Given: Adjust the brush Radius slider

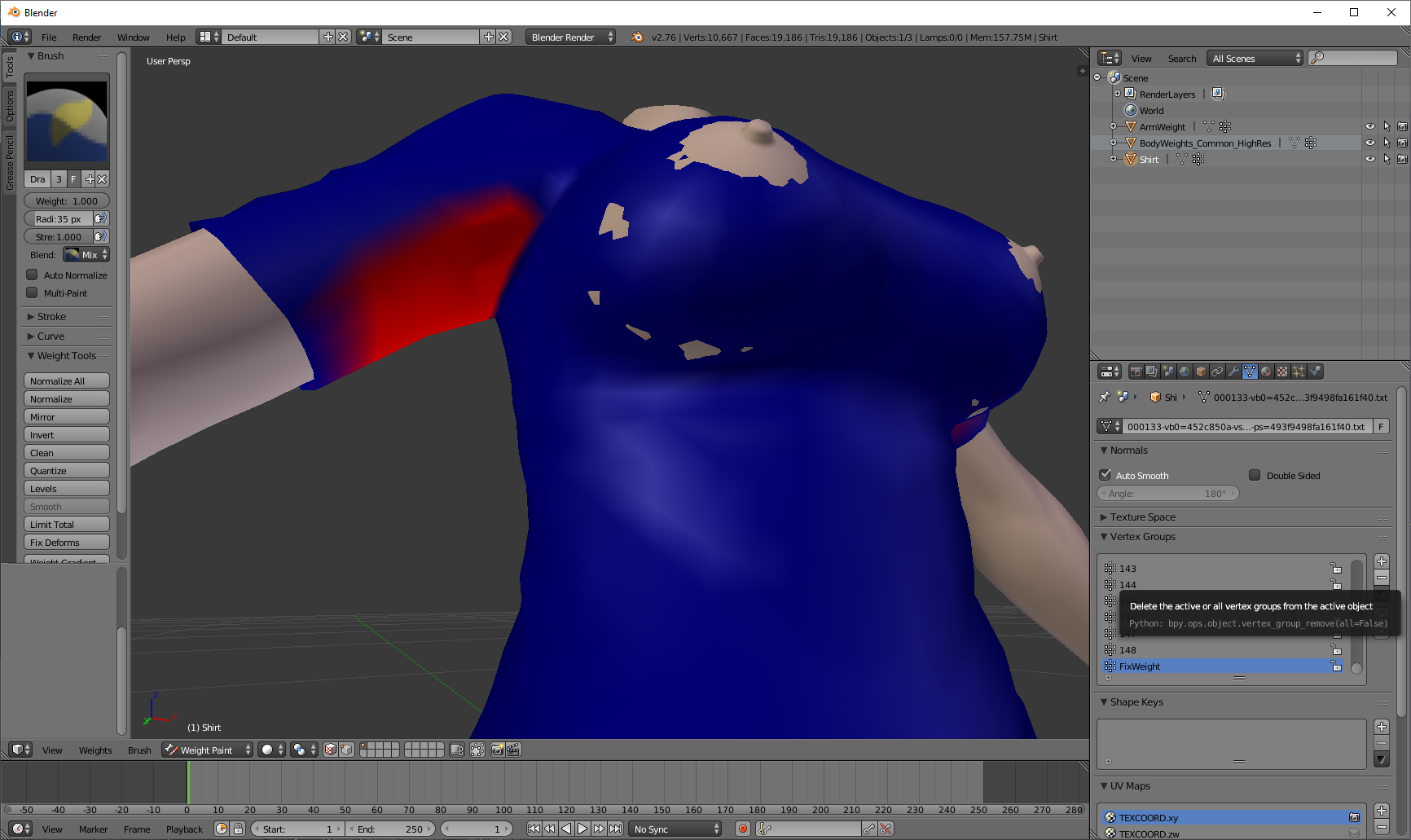Looking at the screenshot, I should [x=58, y=218].
